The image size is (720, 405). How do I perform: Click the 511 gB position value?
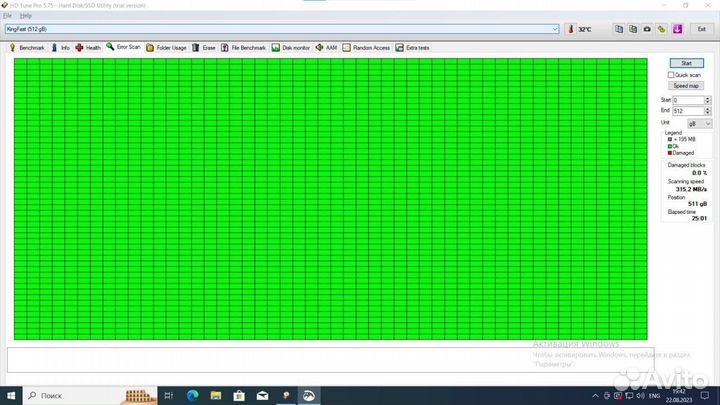coord(697,204)
